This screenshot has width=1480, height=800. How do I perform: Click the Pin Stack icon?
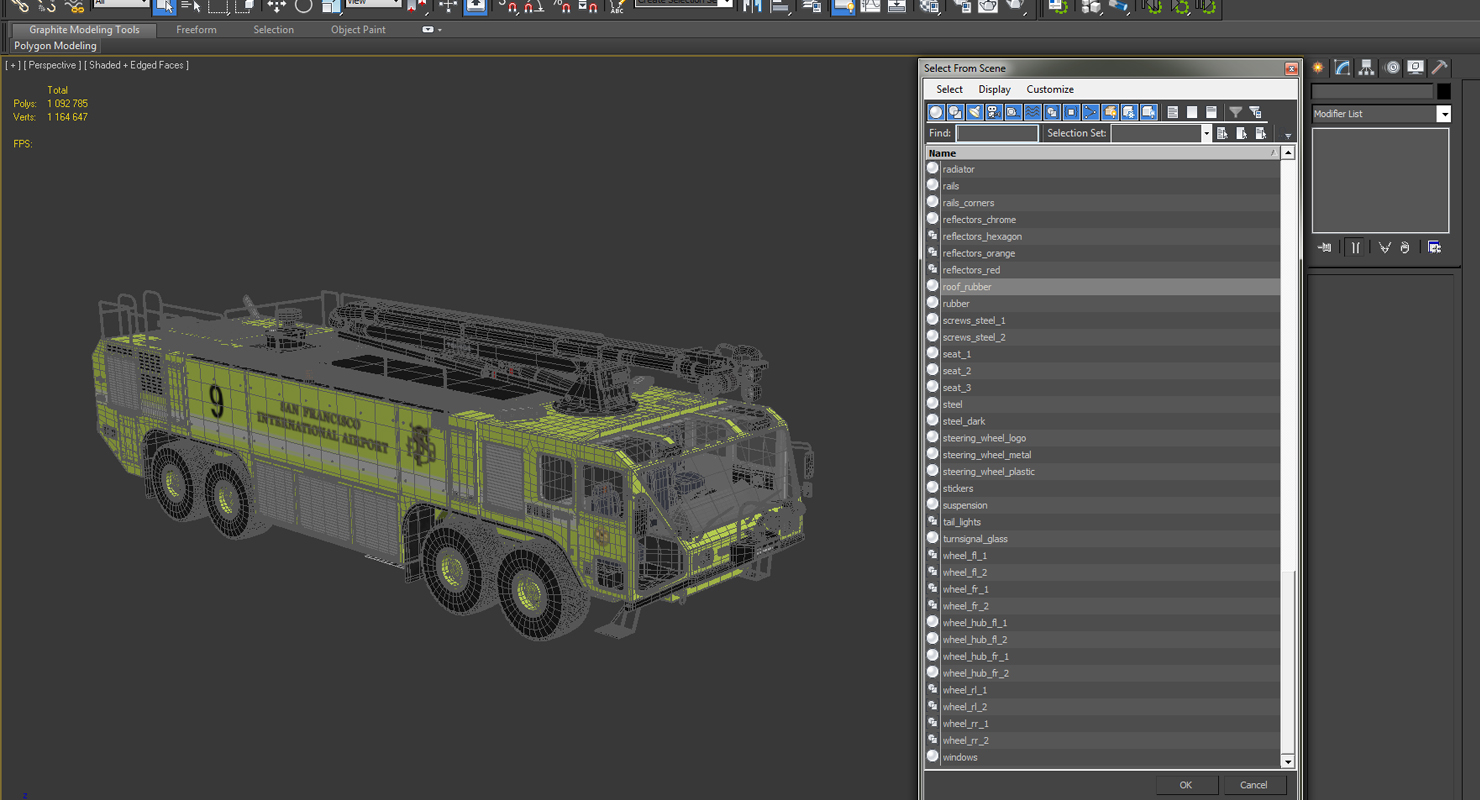pyautogui.click(x=1325, y=247)
